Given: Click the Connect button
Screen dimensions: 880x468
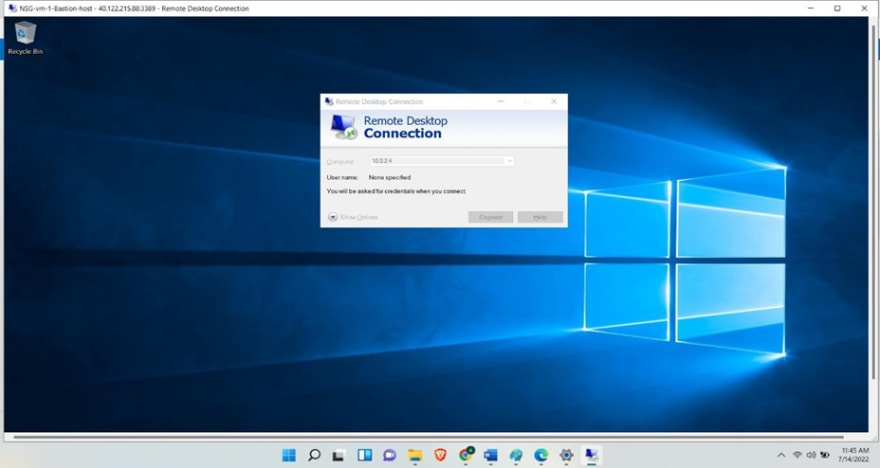Looking at the screenshot, I should [491, 217].
